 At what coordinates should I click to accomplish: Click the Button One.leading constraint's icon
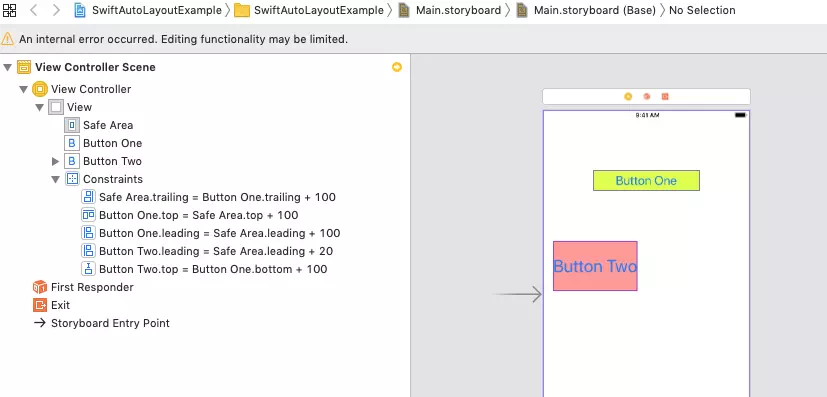88,233
